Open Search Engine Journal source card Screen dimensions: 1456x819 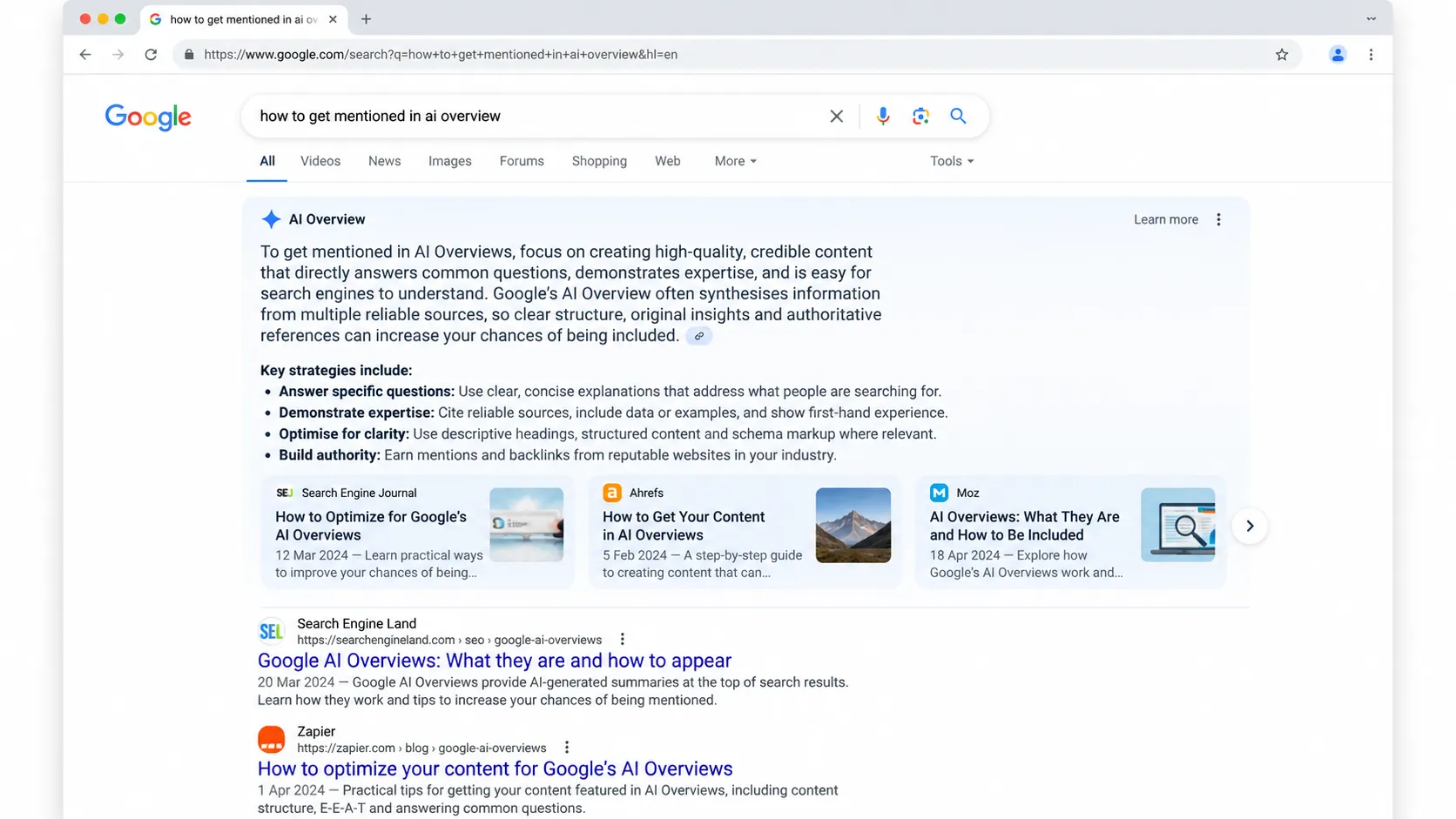pos(418,532)
